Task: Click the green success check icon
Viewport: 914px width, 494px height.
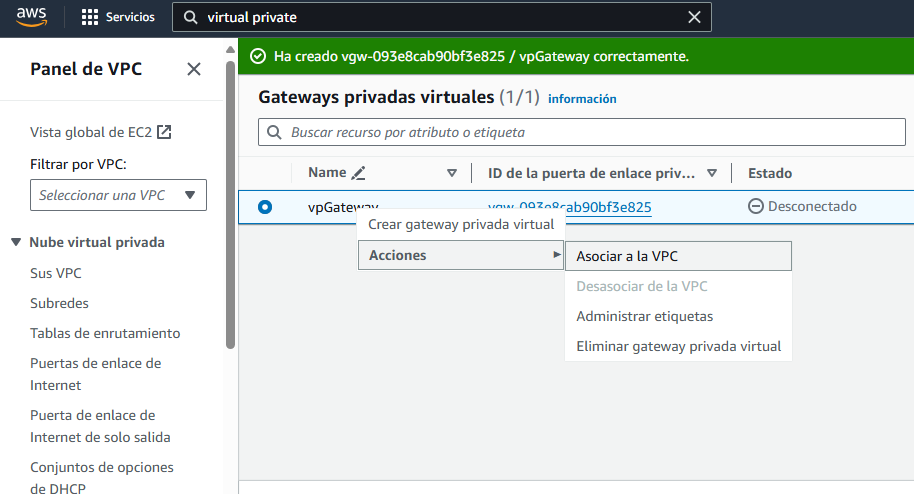Action: click(x=258, y=56)
